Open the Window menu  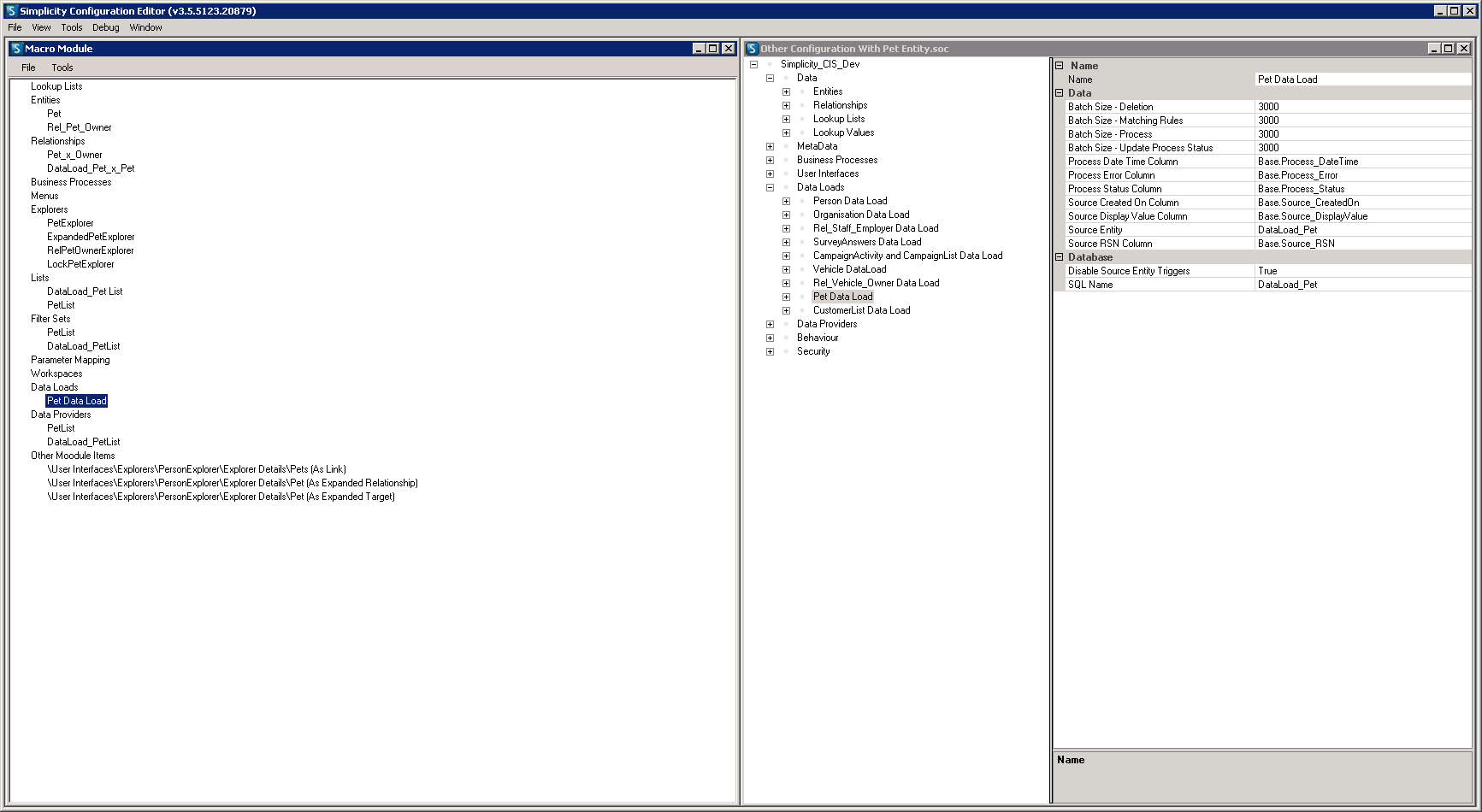point(145,27)
